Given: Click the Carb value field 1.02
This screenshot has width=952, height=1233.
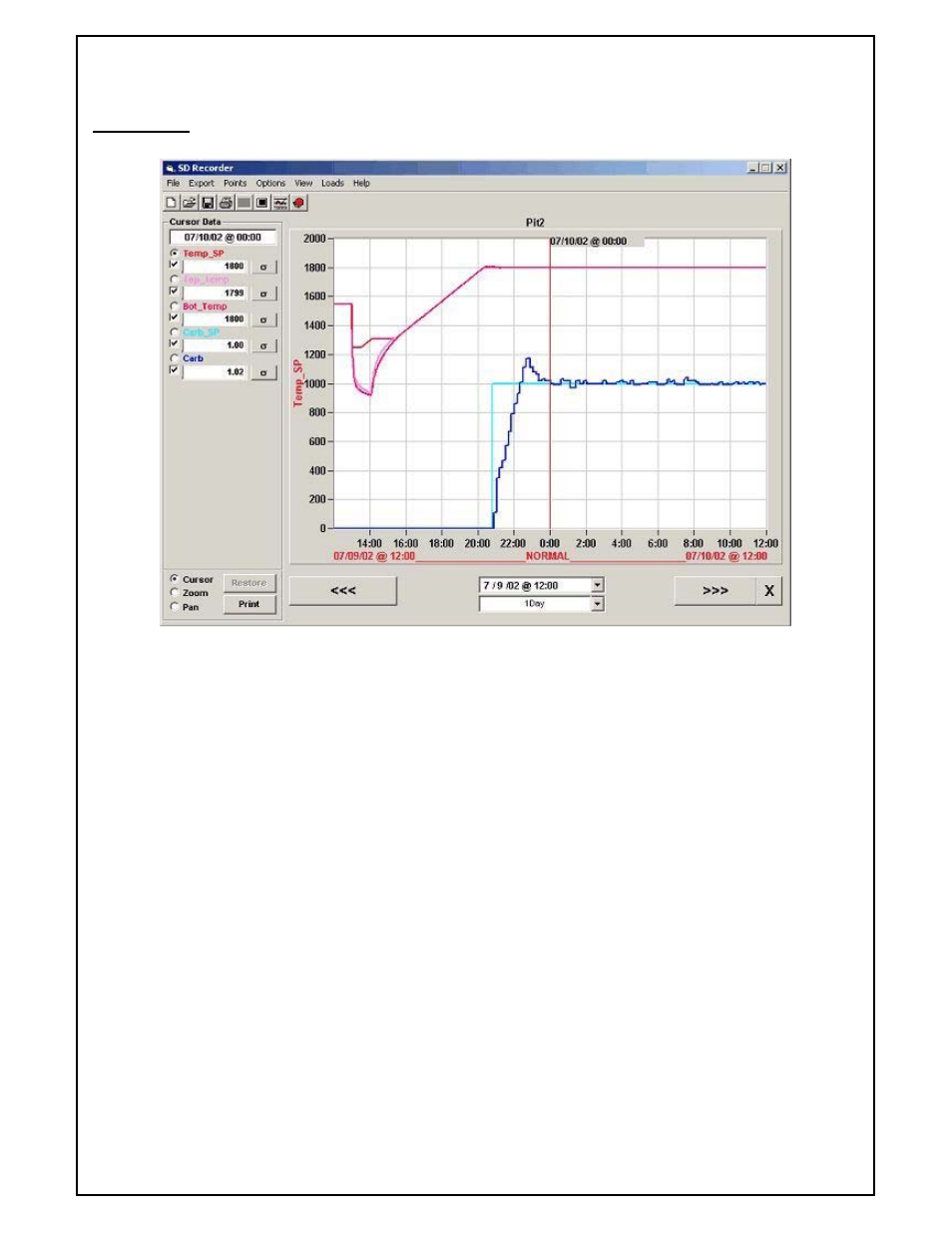Looking at the screenshot, I should click(215, 372).
